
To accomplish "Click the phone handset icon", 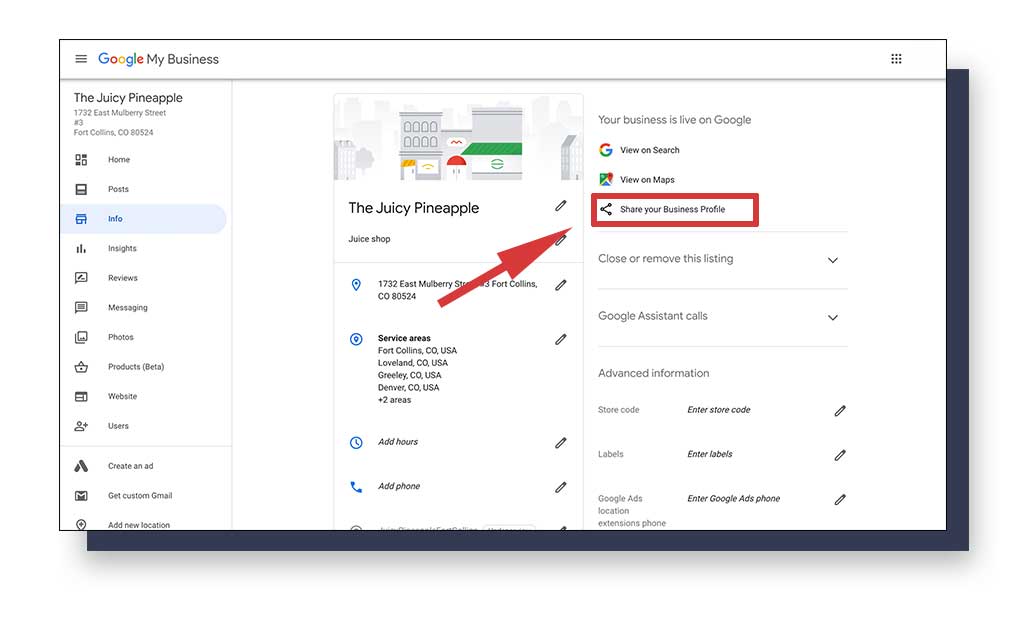I will [356, 487].
